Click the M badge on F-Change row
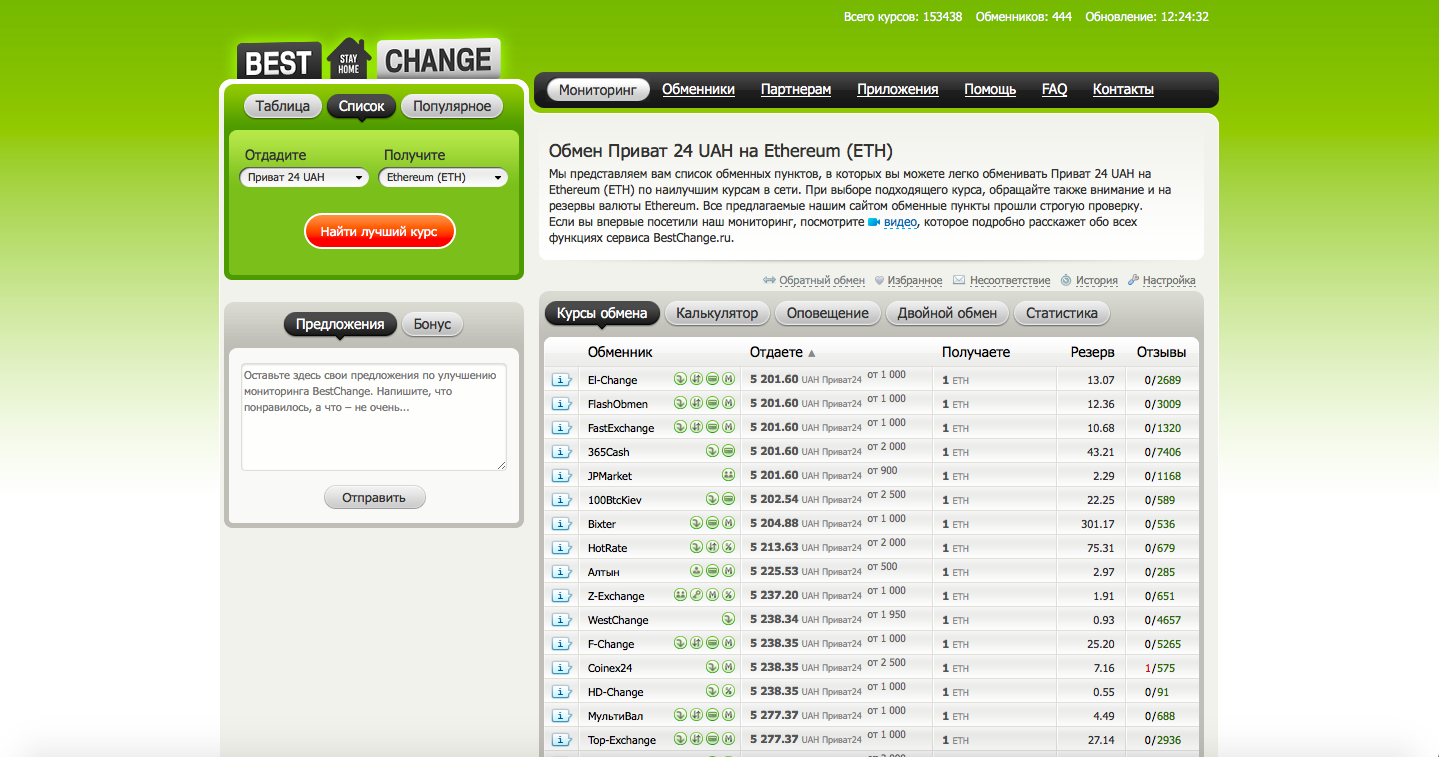The image size is (1439, 757). pyautogui.click(x=729, y=644)
